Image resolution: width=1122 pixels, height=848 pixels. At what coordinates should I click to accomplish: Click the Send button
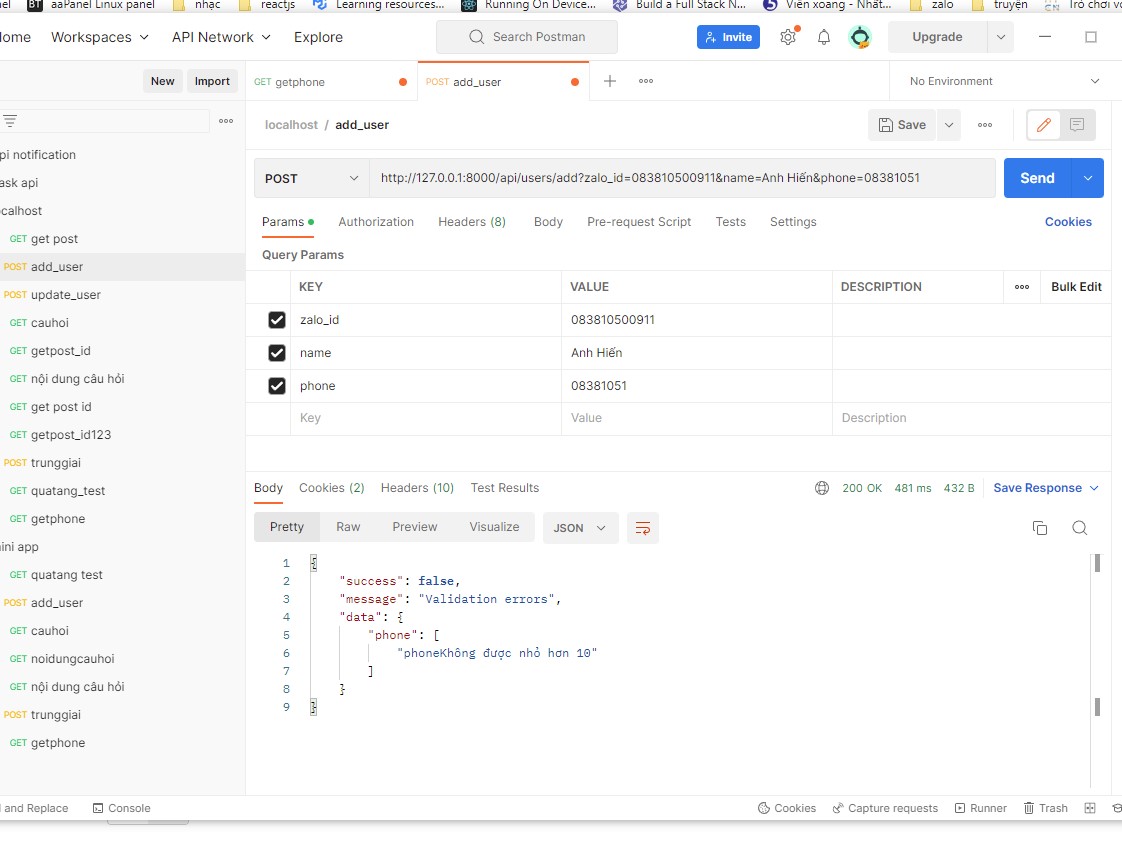(x=1038, y=178)
